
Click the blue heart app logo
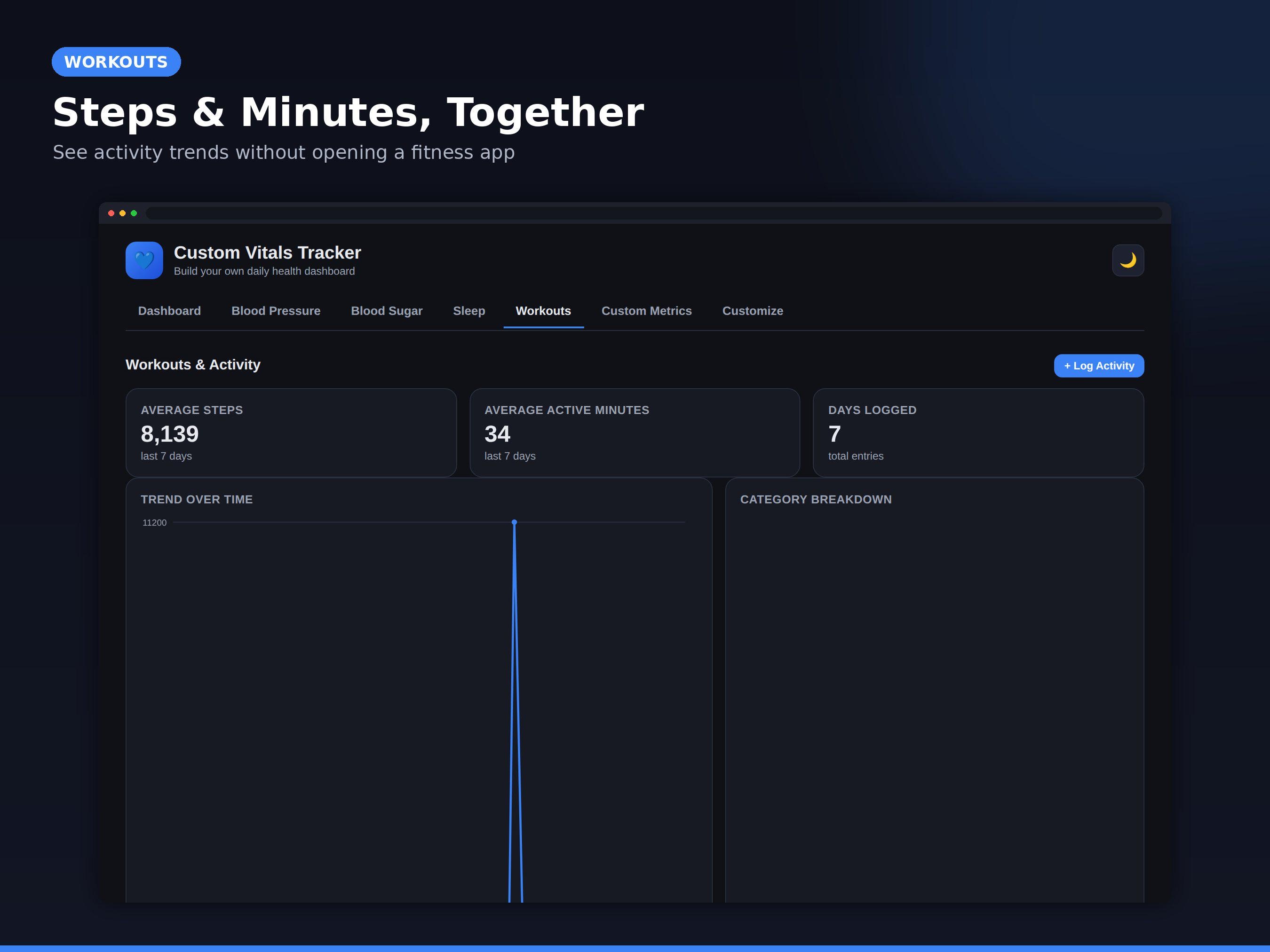144,260
